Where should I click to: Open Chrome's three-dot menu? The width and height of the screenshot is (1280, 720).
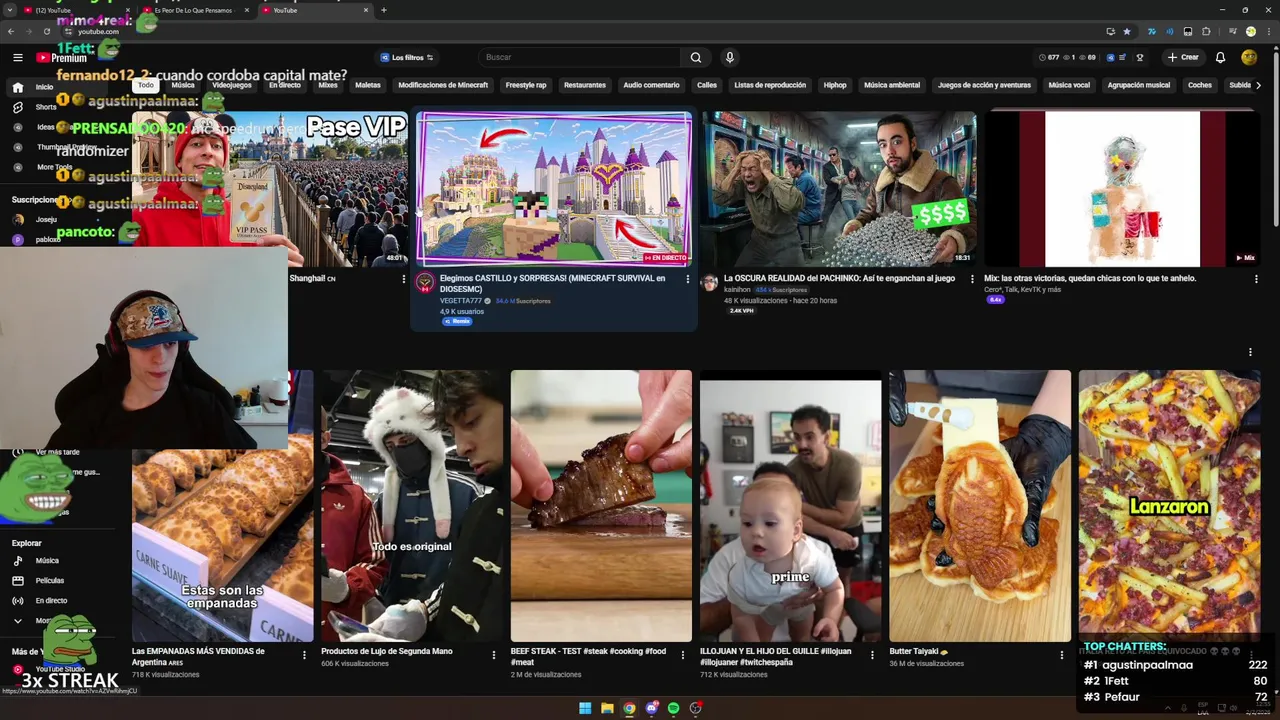tap(1269, 31)
